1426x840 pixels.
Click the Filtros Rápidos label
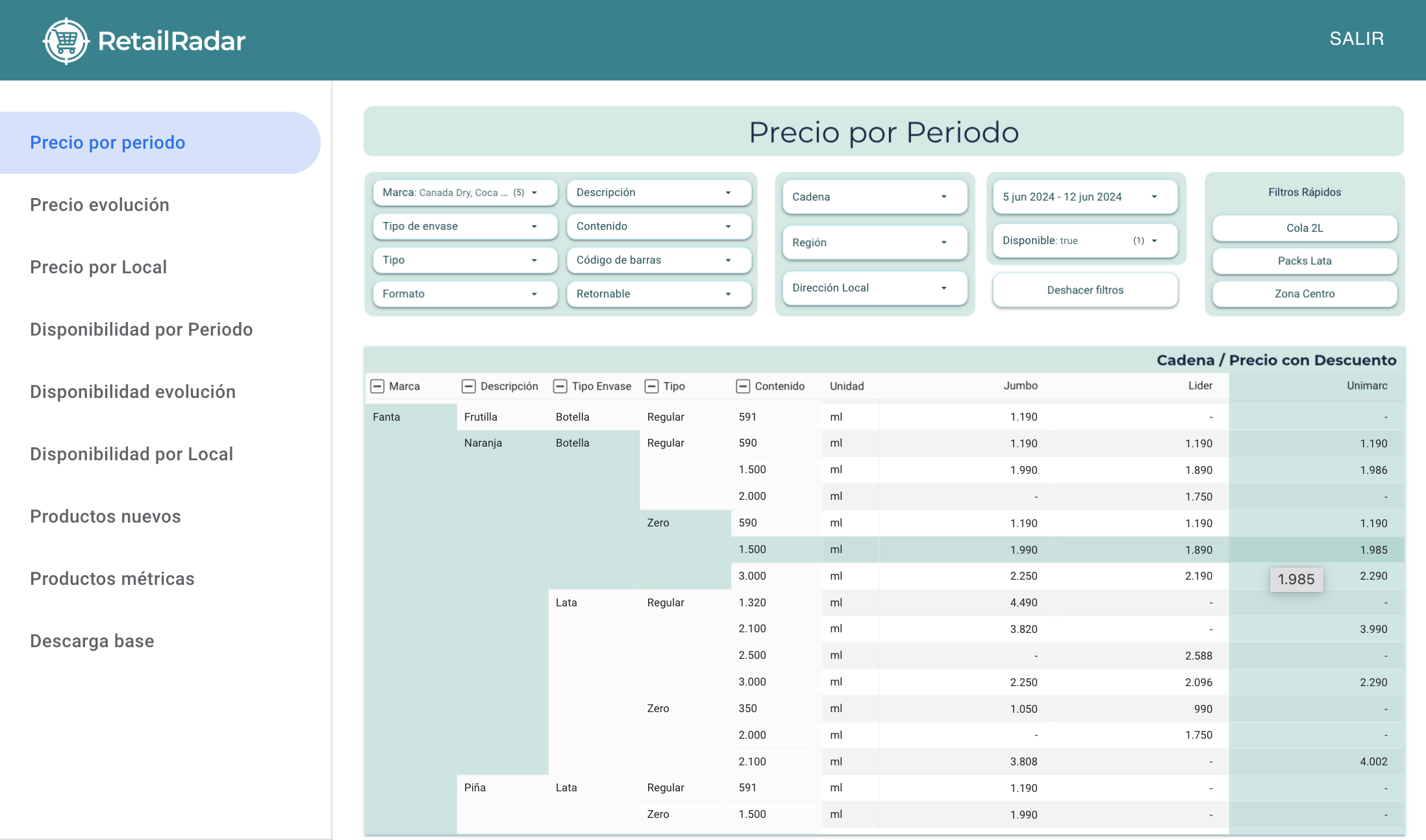click(1305, 192)
